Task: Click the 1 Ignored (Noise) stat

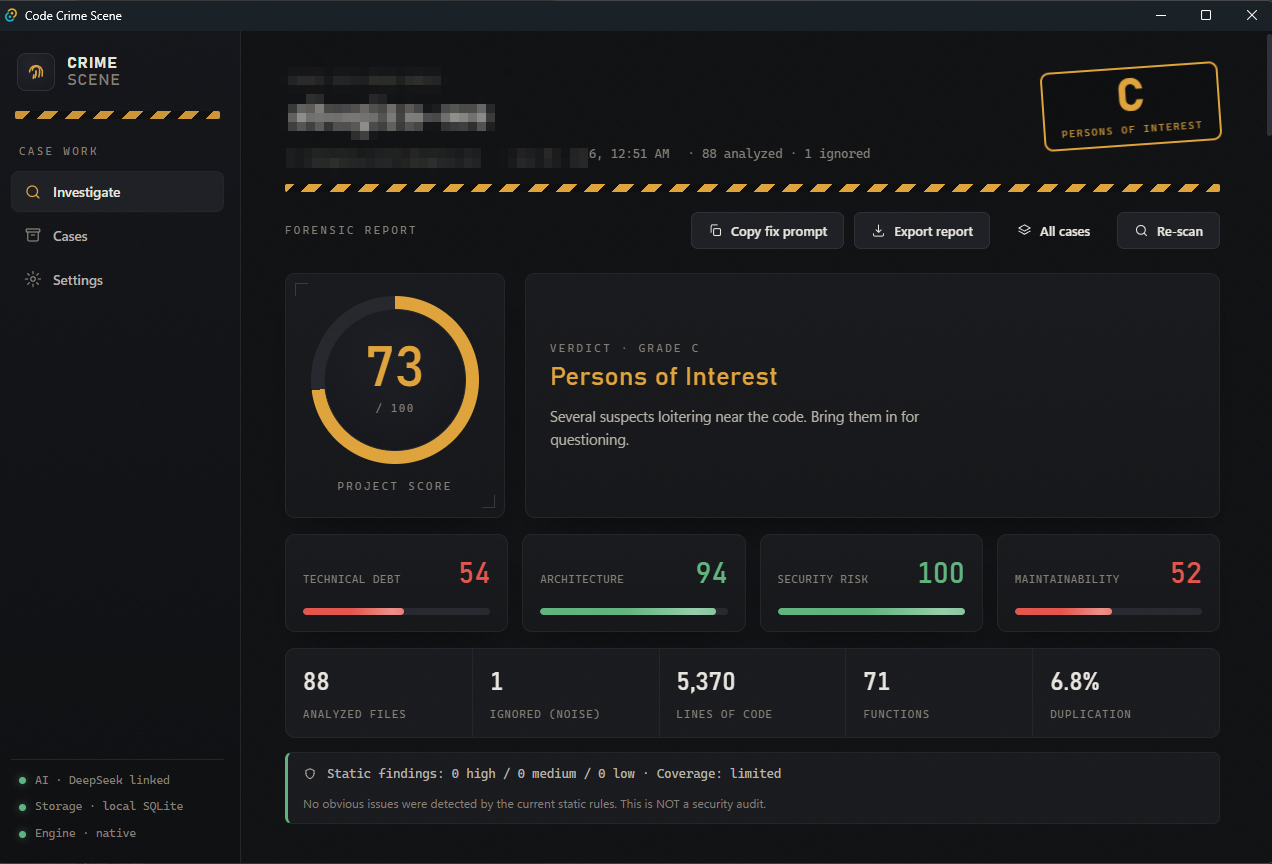Action: click(566, 693)
